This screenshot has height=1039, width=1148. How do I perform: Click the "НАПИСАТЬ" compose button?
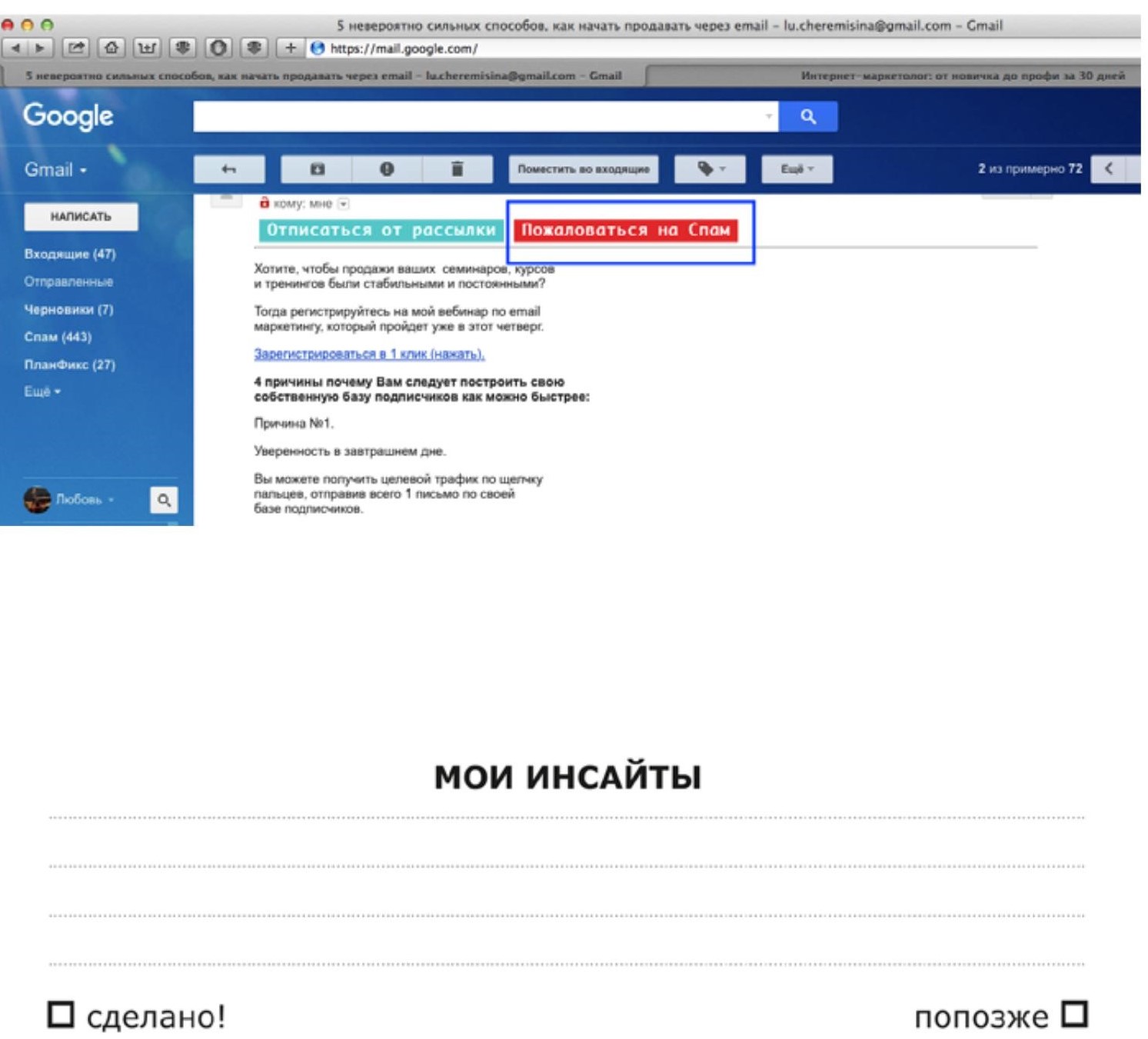pos(81,217)
